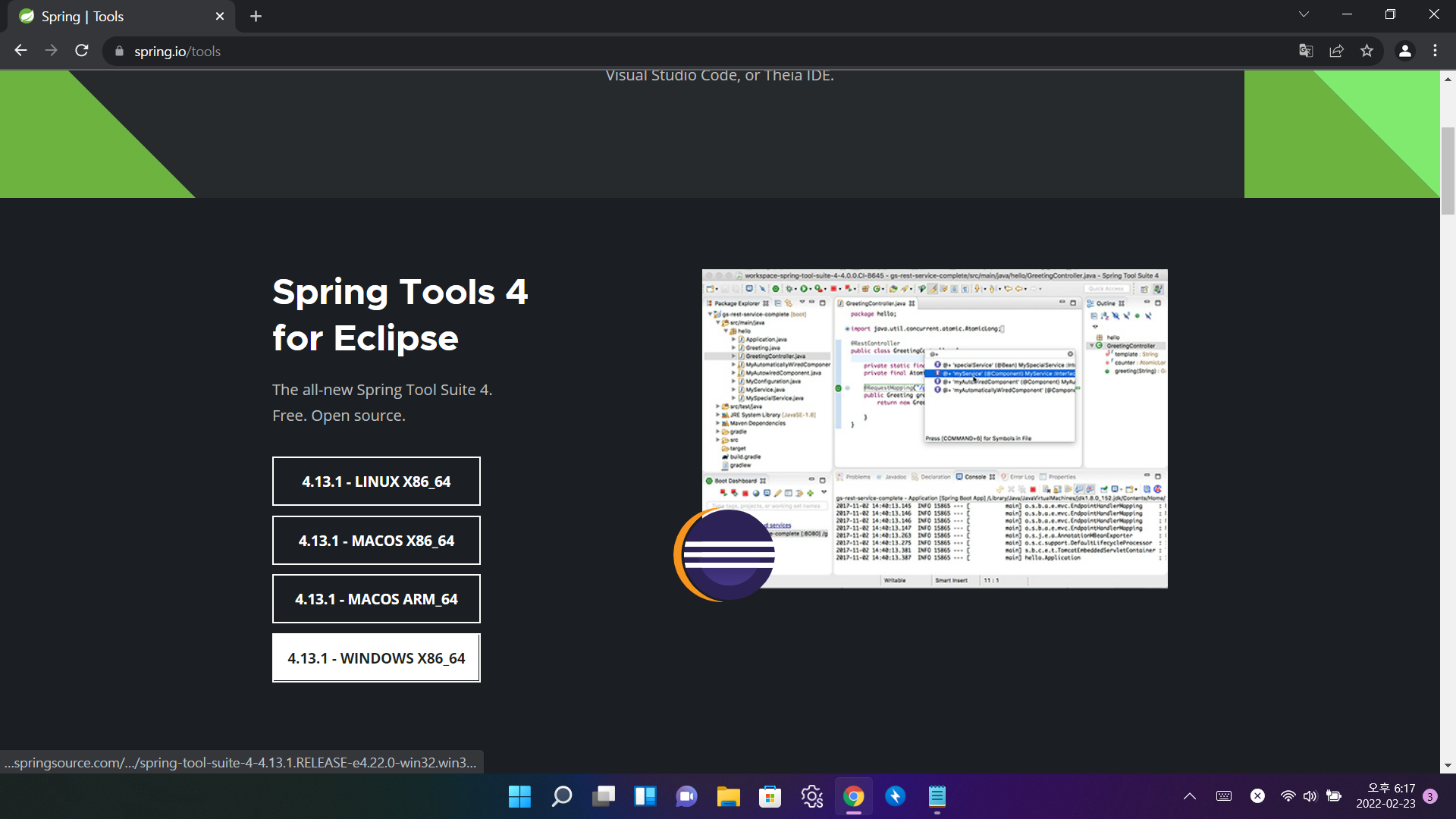
Task: Open a new browser tab
Action: tap(256, 16)
